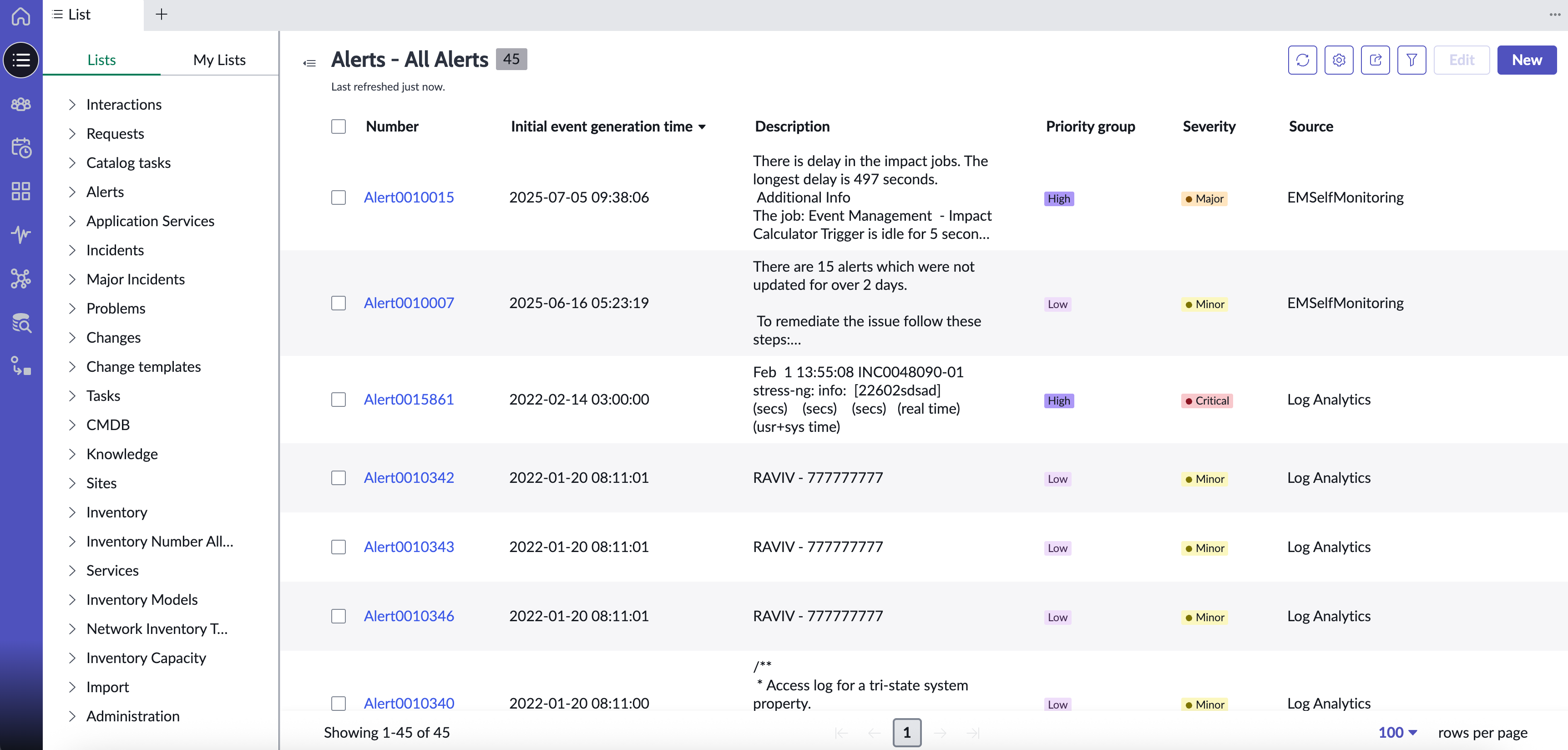Jump to first page arrow
The width and height of the screenshot is (1568, 750).
click(841, 732)
